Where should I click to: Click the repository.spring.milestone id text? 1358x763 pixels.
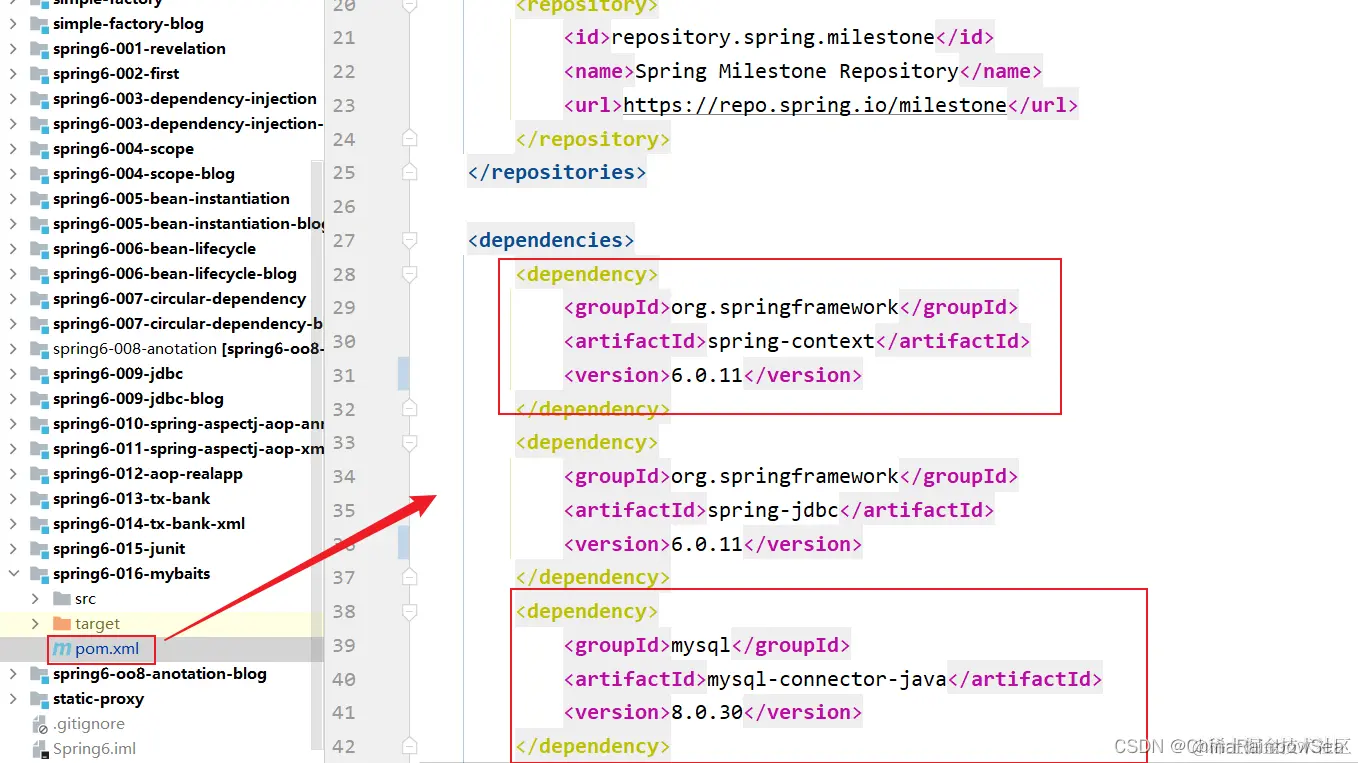point(773,37)
